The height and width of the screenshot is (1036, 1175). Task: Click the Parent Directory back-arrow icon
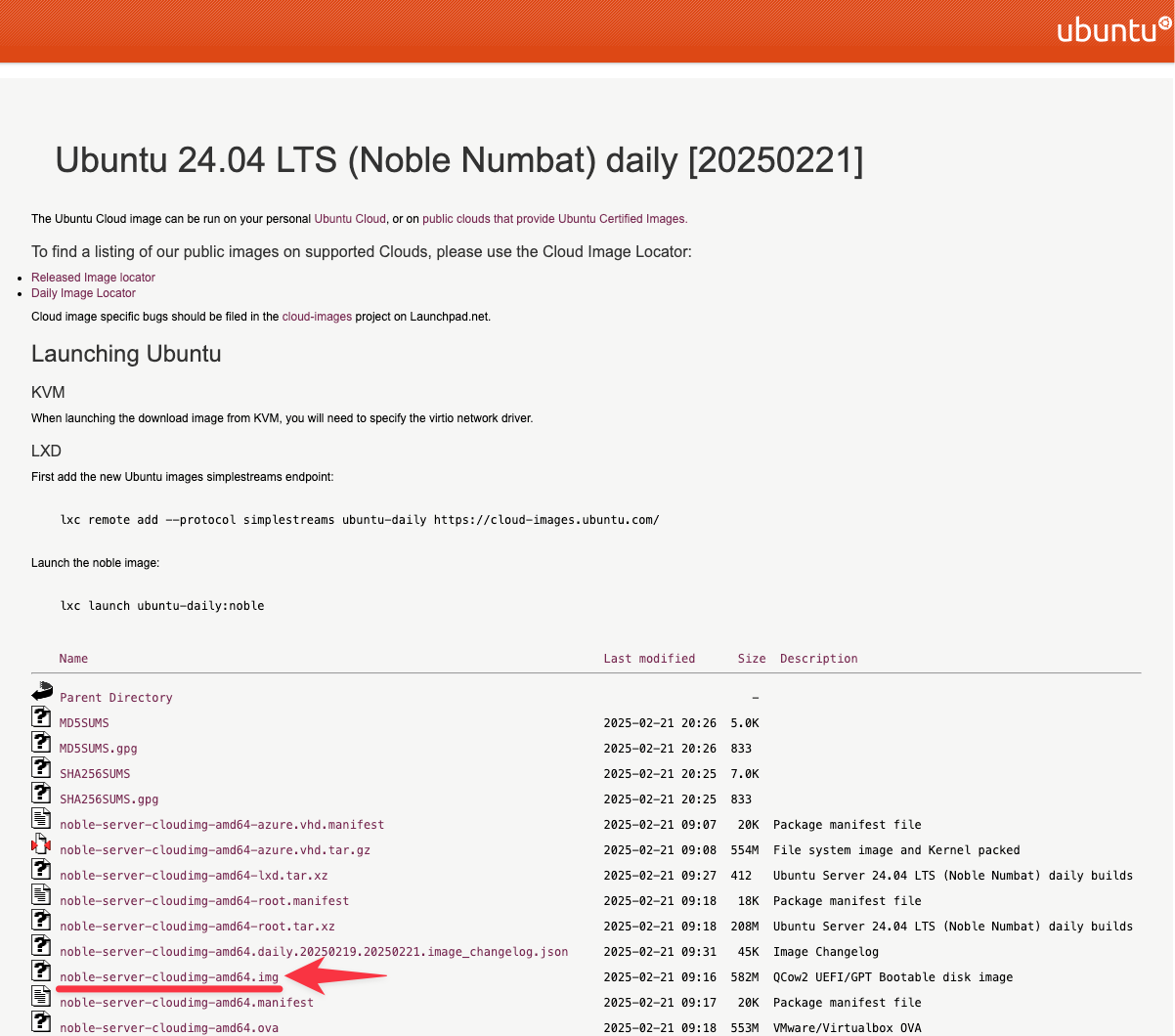pyautogui.click(x=41, y=691)
